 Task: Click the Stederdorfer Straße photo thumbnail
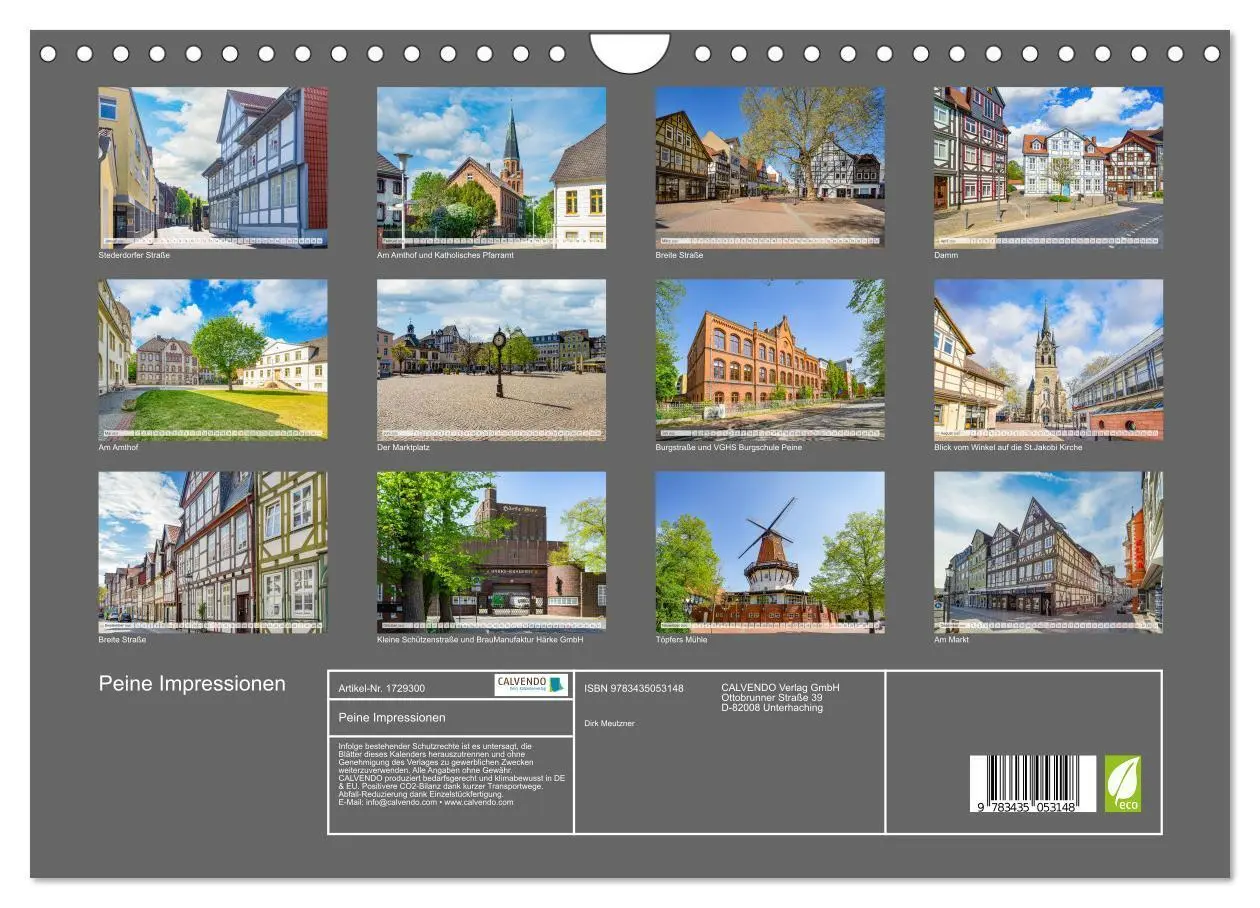[213, 167]
